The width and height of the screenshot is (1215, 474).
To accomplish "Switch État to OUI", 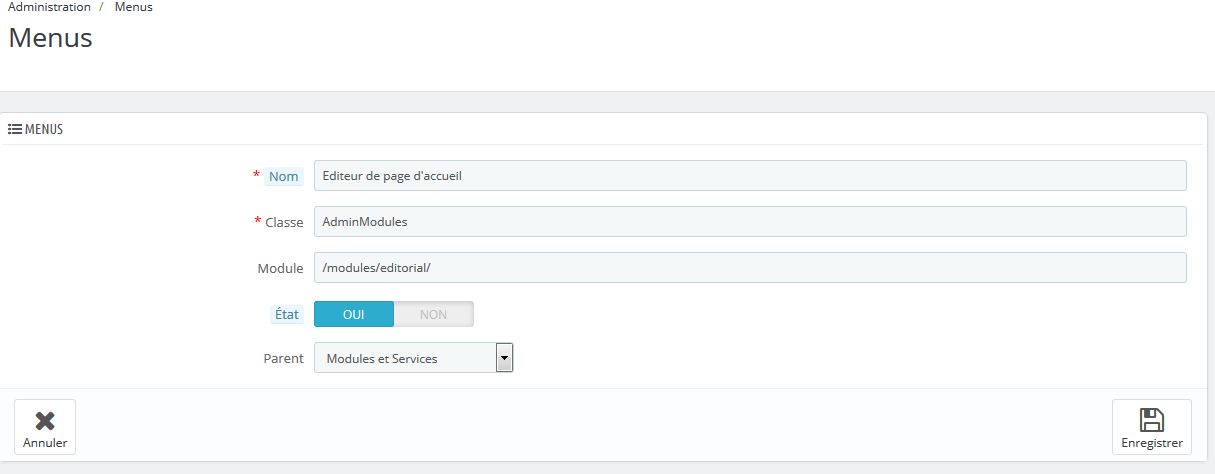I will pos(354,314).
